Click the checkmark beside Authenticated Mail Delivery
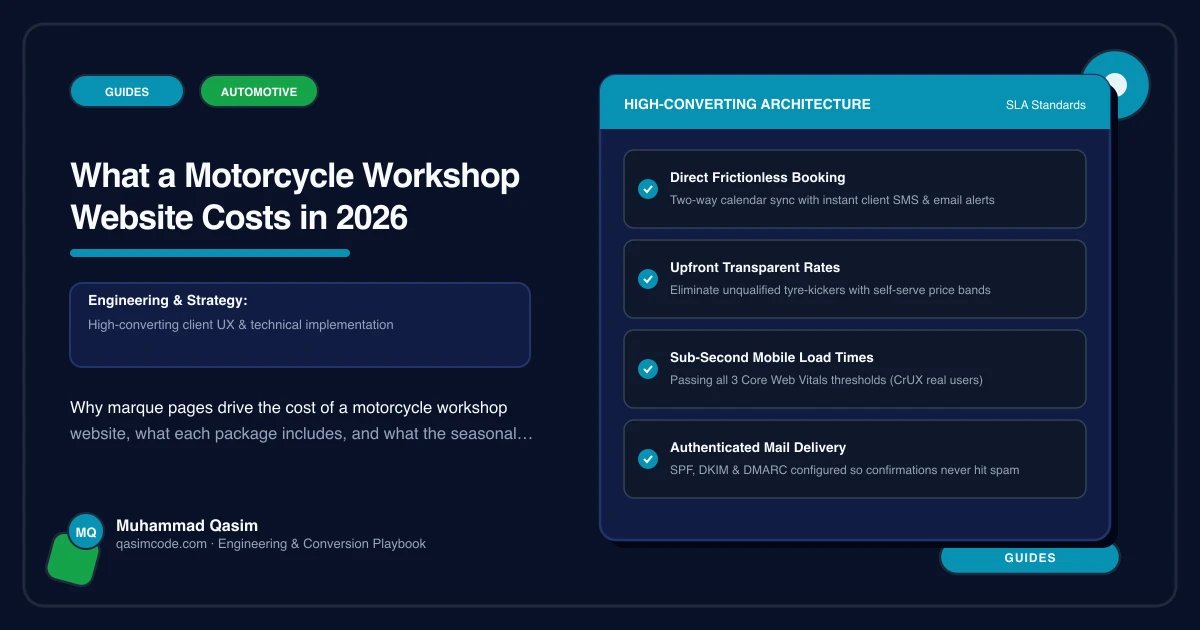The height and width of the screenshot is (630, 1200). tap(647, 459)
